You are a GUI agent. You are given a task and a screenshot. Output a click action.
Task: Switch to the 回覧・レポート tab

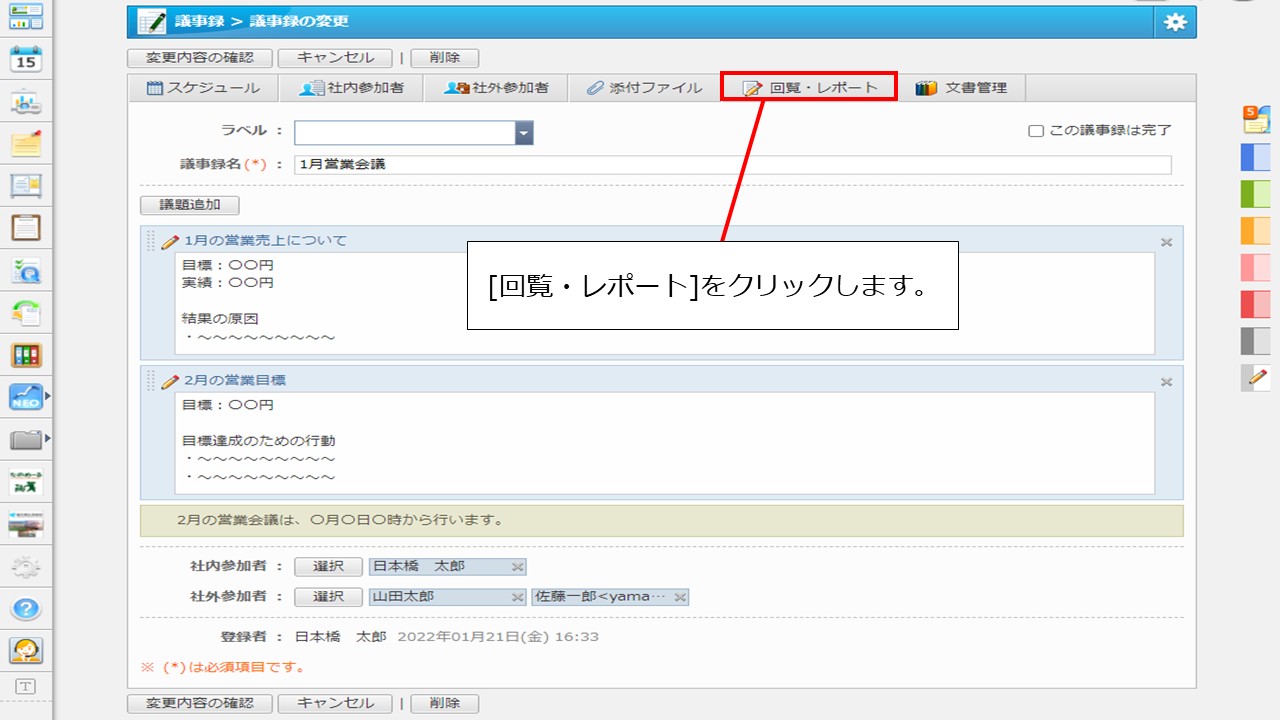coord(809,88)
